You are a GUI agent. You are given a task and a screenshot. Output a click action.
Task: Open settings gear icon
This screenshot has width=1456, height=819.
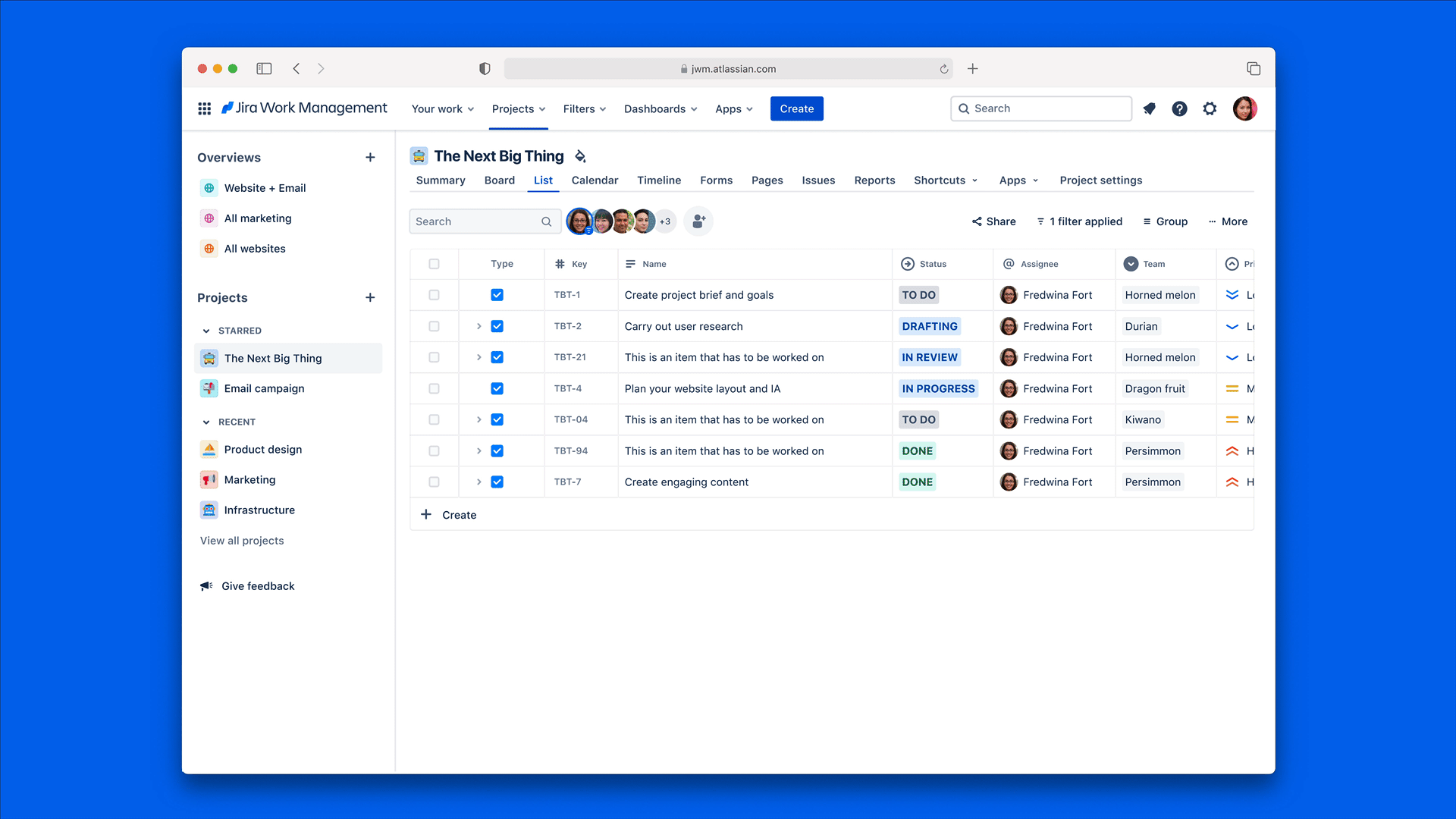pos(1210,108)
